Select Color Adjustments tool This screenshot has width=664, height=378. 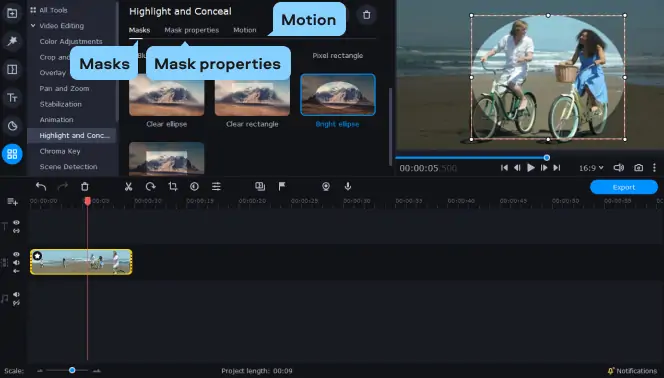coord(71,41)
